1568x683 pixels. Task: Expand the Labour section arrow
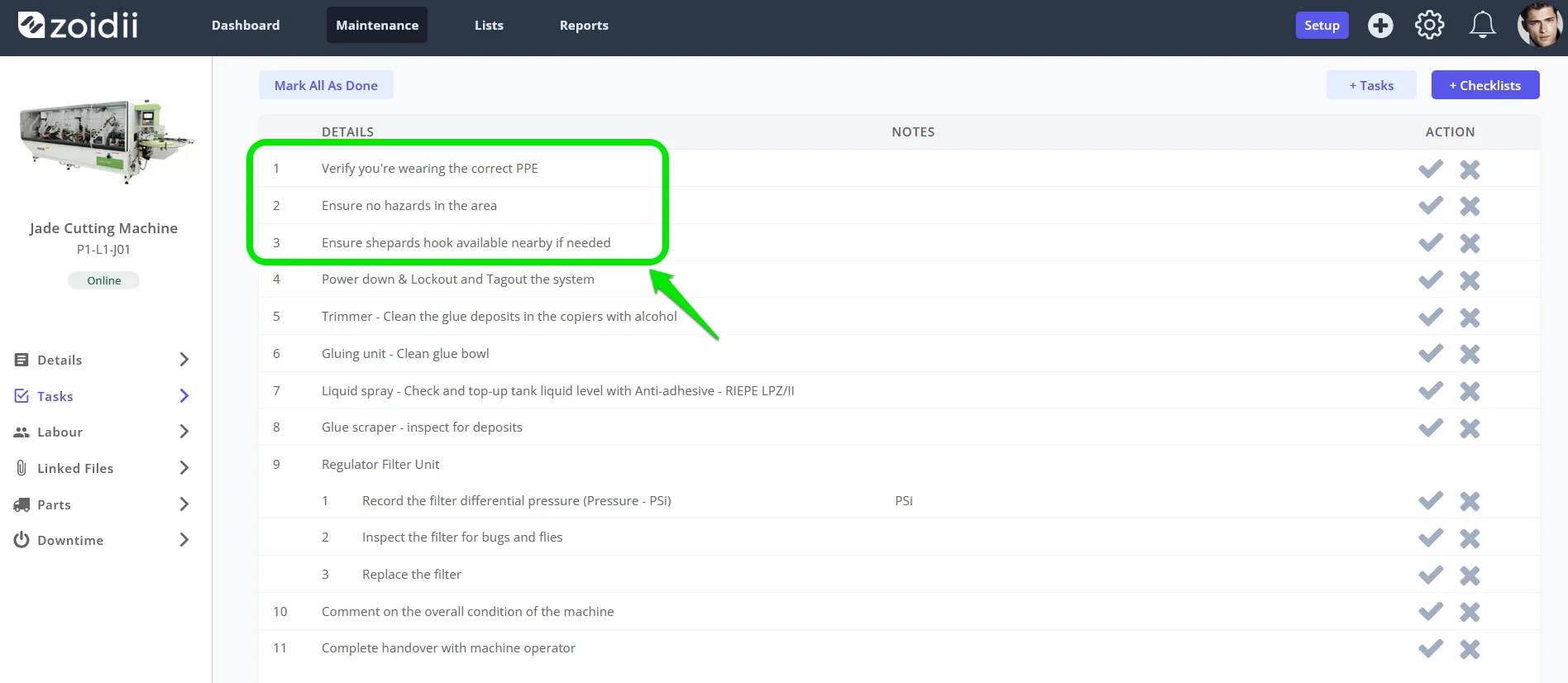(184, 432)
